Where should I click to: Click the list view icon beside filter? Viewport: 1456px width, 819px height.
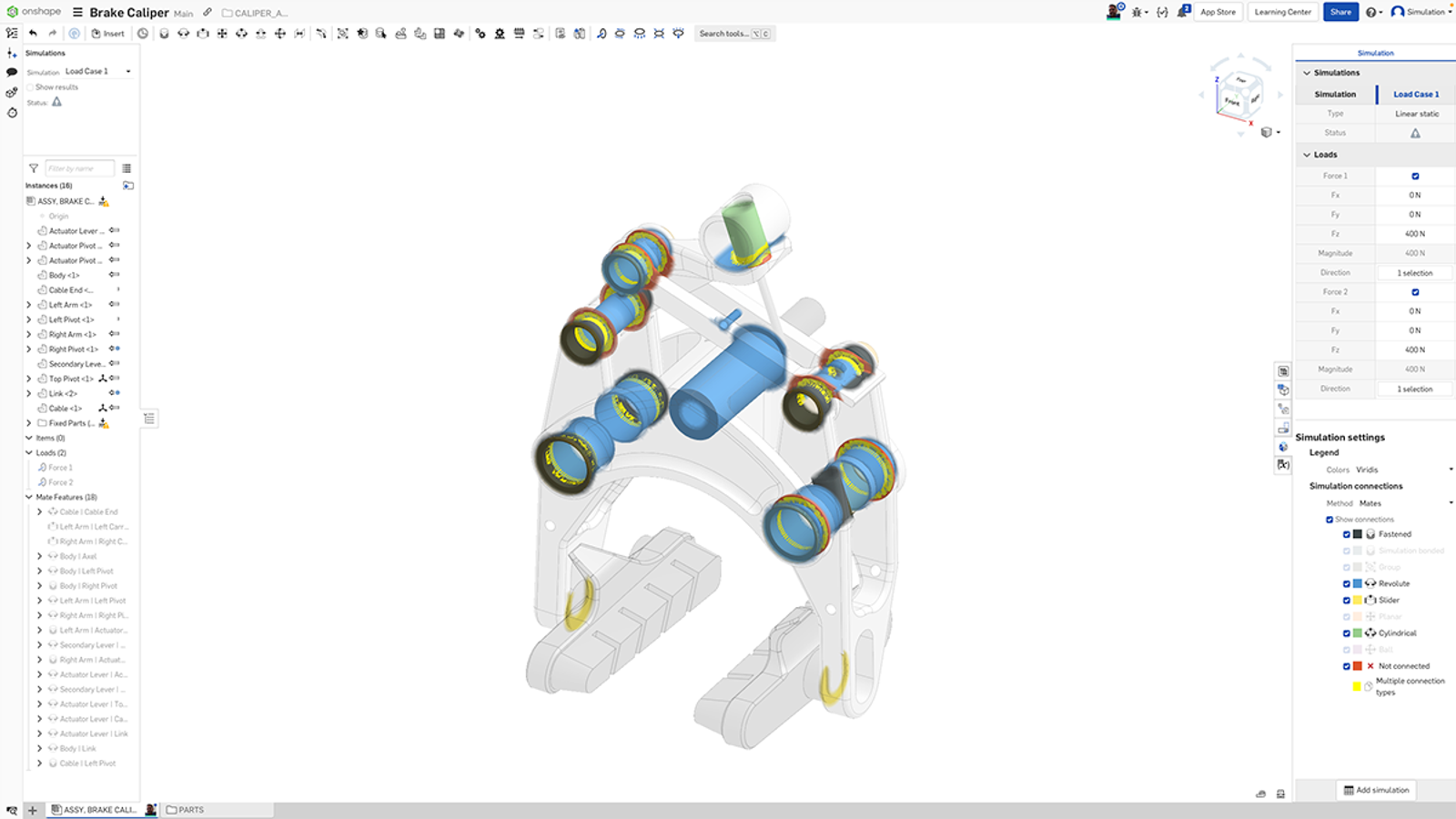[x=126, y=168]
